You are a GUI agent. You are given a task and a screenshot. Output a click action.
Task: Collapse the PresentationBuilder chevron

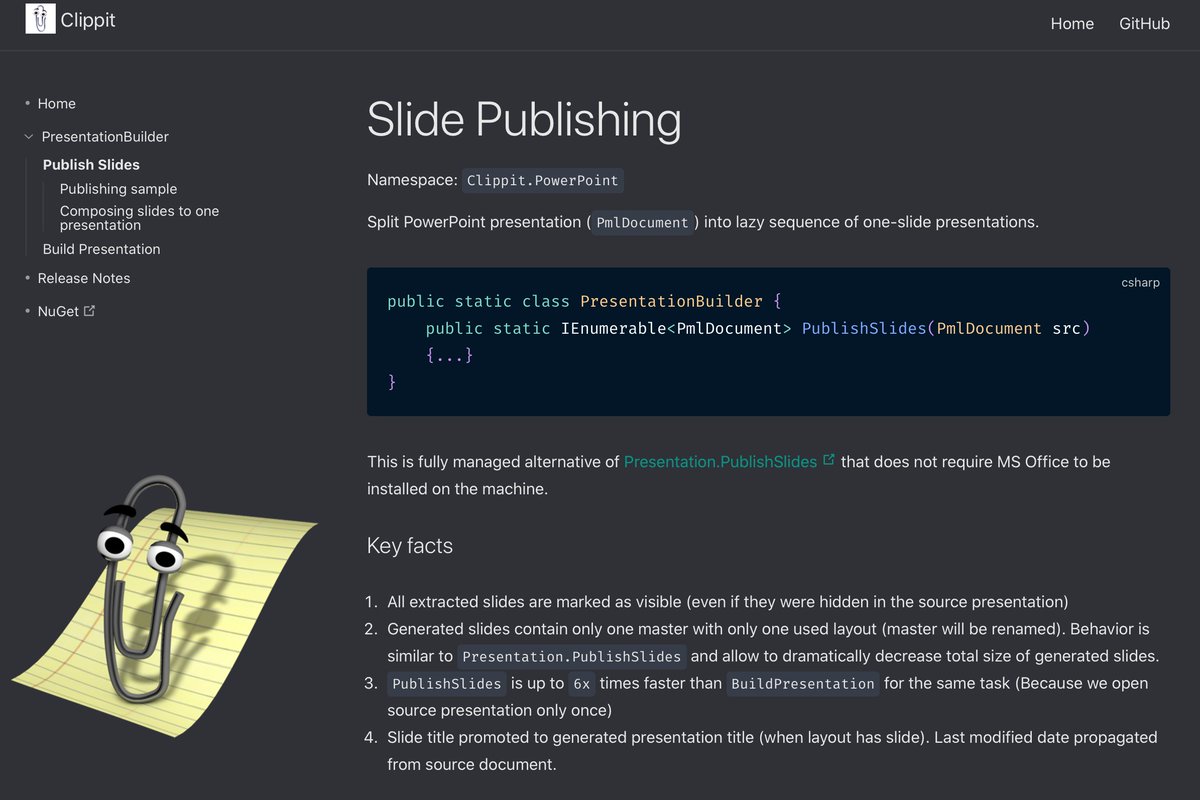[x=28, y=137]
